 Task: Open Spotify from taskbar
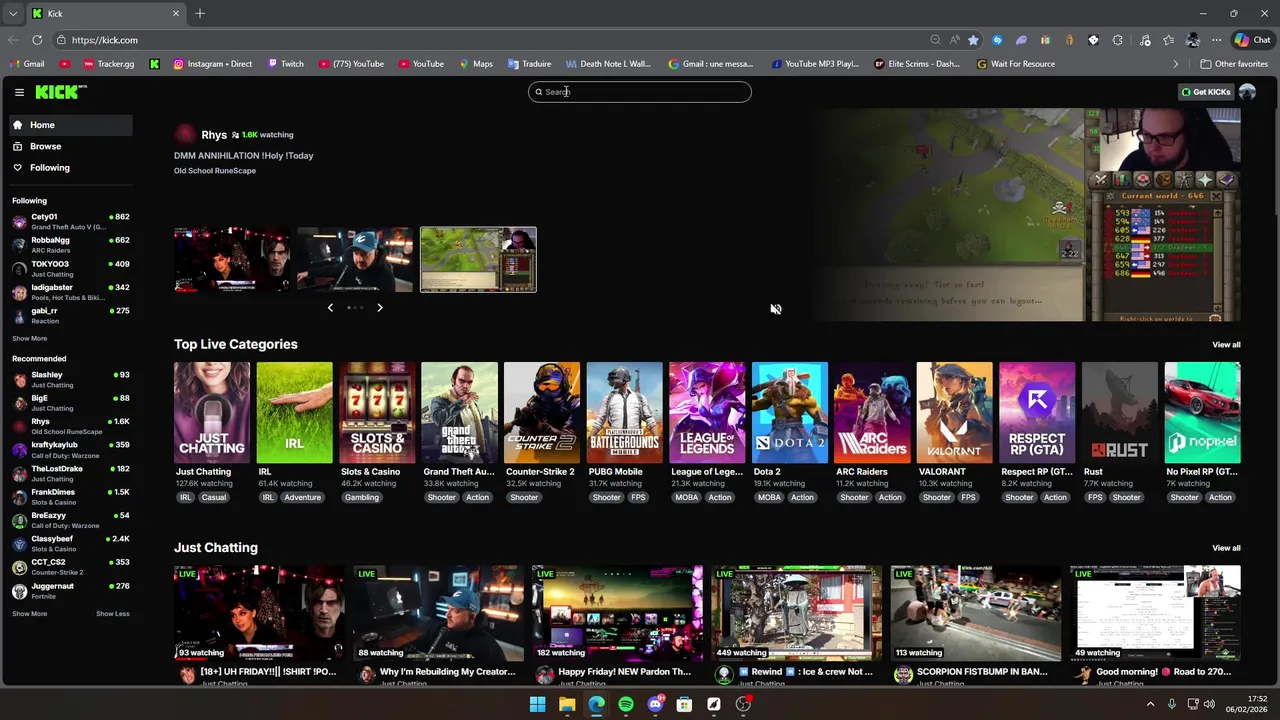click(x=626, y=704)
